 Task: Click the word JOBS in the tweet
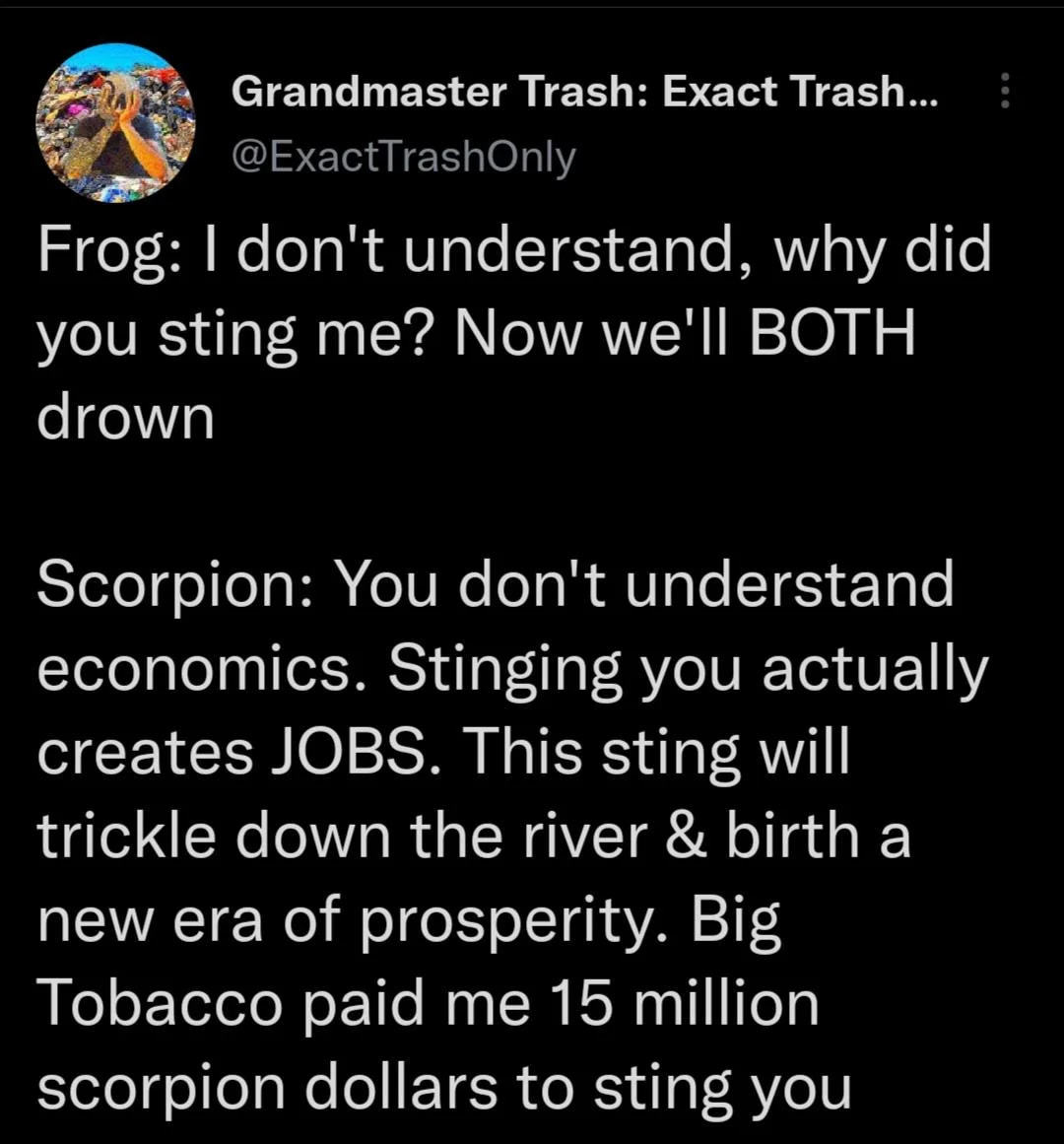pyautogui.click(x=348, y=752)
